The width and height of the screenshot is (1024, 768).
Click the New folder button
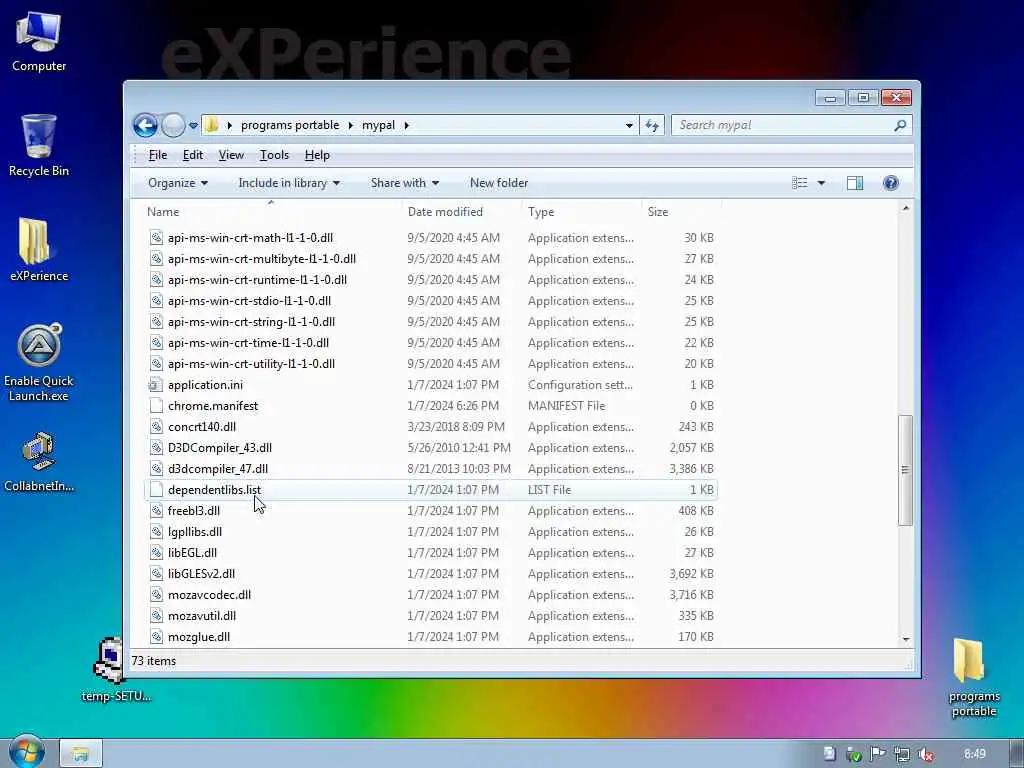pos(499,183)
